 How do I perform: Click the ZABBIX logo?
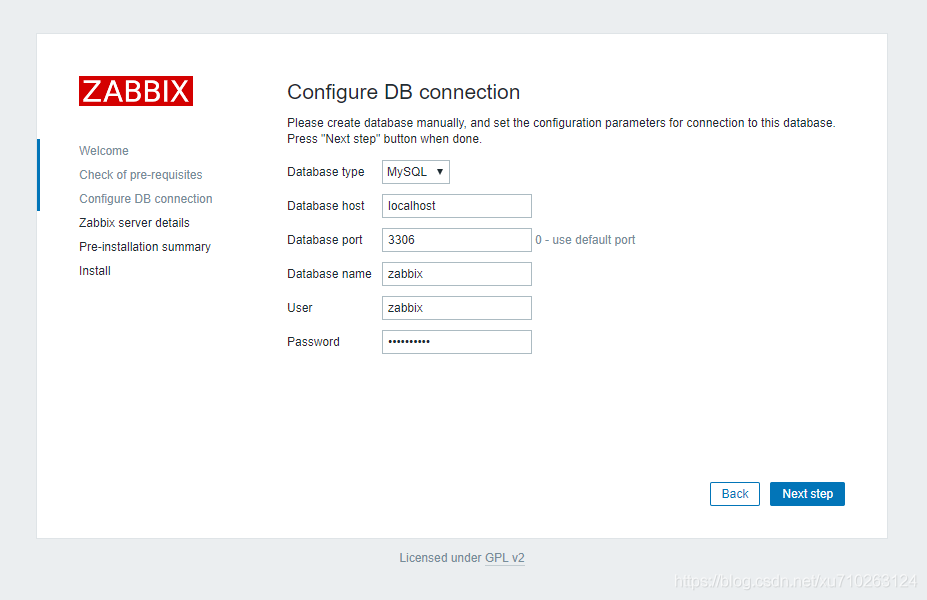(136, 91)
